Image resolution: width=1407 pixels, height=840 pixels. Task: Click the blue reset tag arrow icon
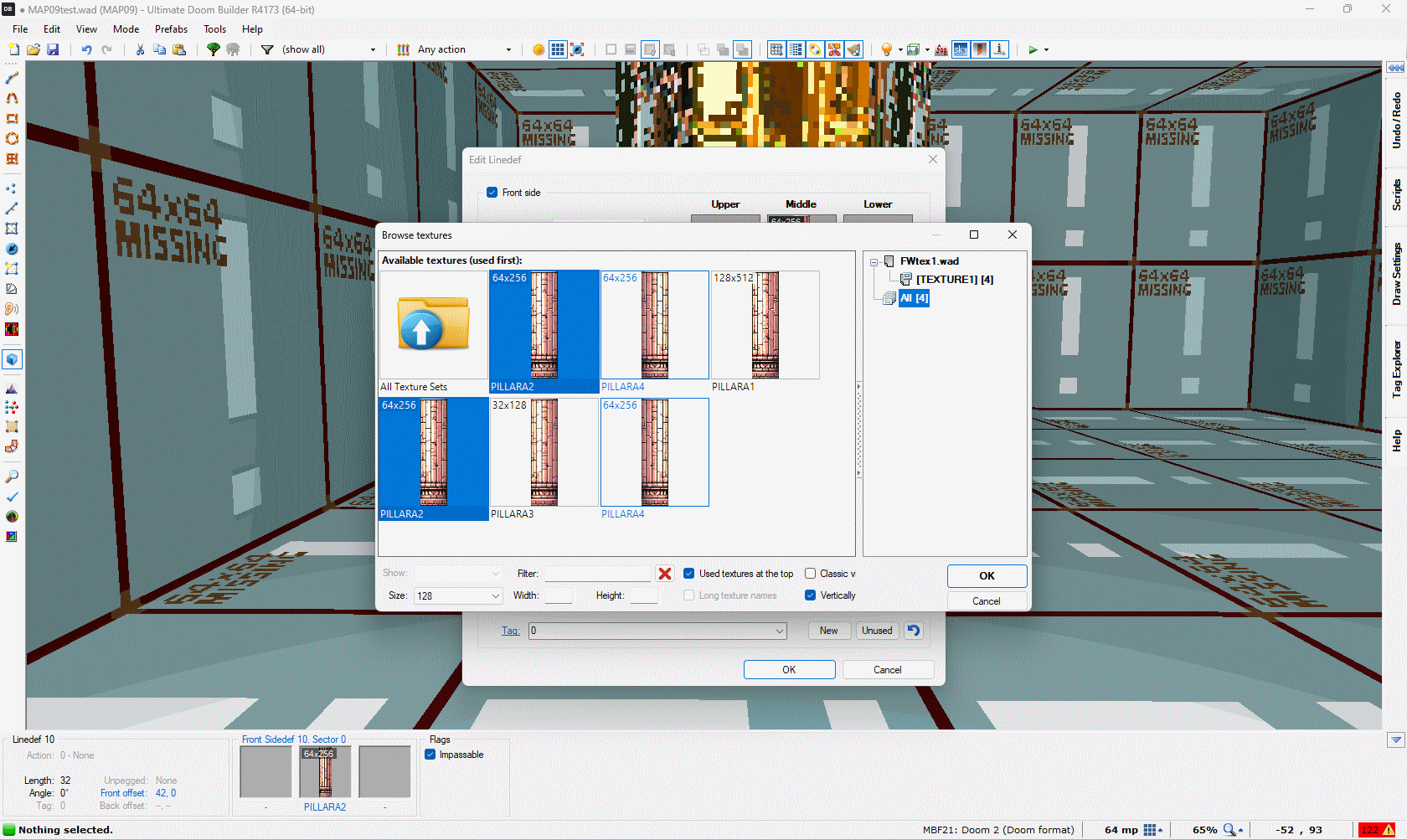click(x=914, y=631)
